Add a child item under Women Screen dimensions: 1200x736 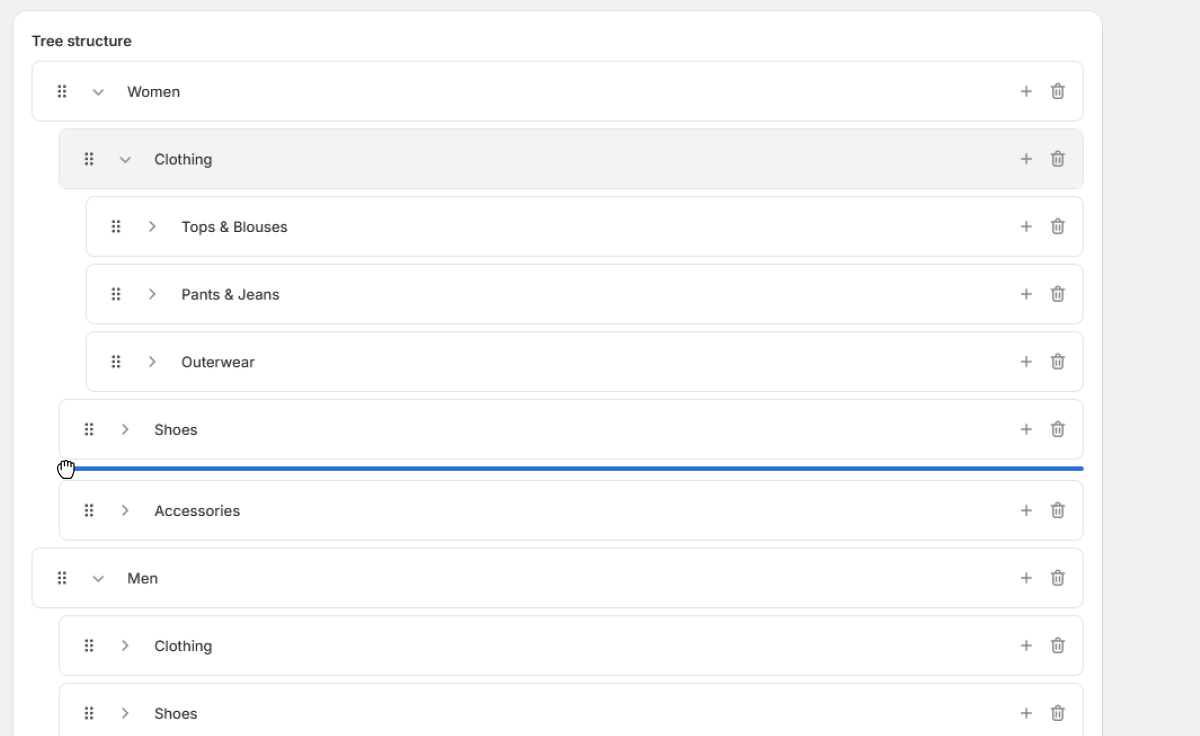tap(1025, 91)
